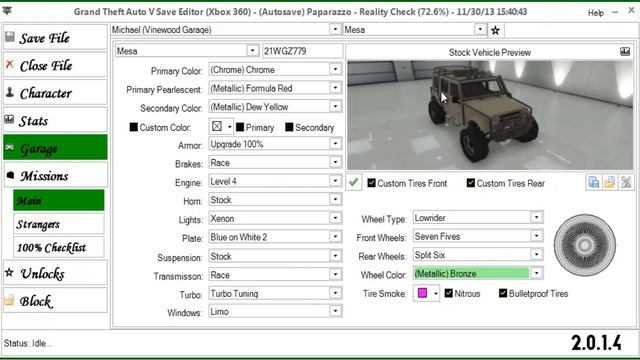
Task: Click the app icon in the title bar
Action: pyautogui.click(x=7, y=10)
